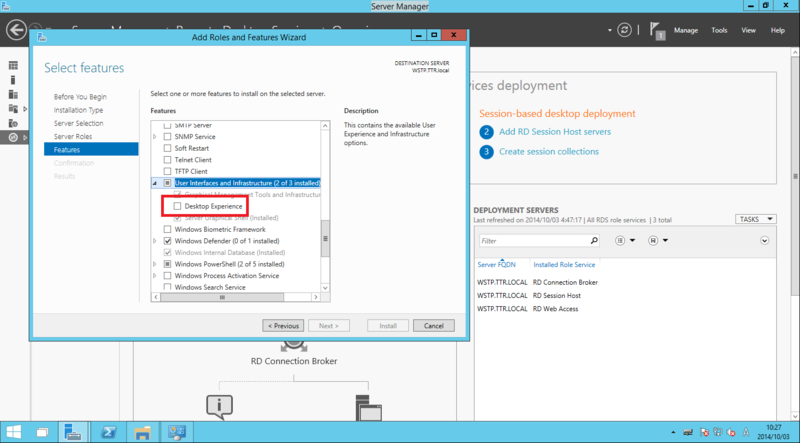Enable the TFTP Client checkbox
800x443 pixels.
click(167, 171)
